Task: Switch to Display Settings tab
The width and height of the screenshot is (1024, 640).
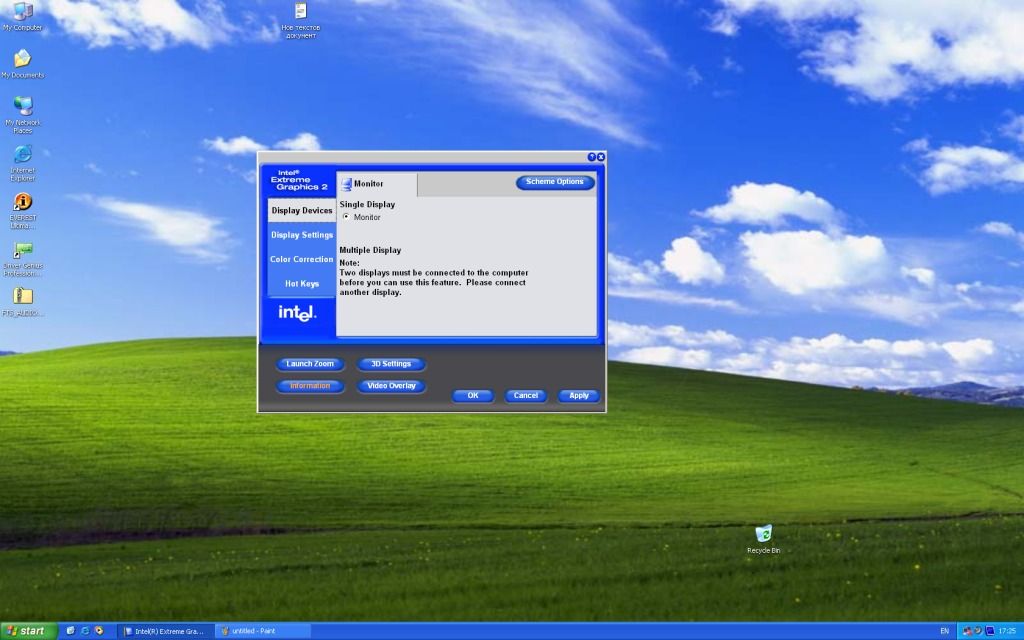Action: point(302,235)
